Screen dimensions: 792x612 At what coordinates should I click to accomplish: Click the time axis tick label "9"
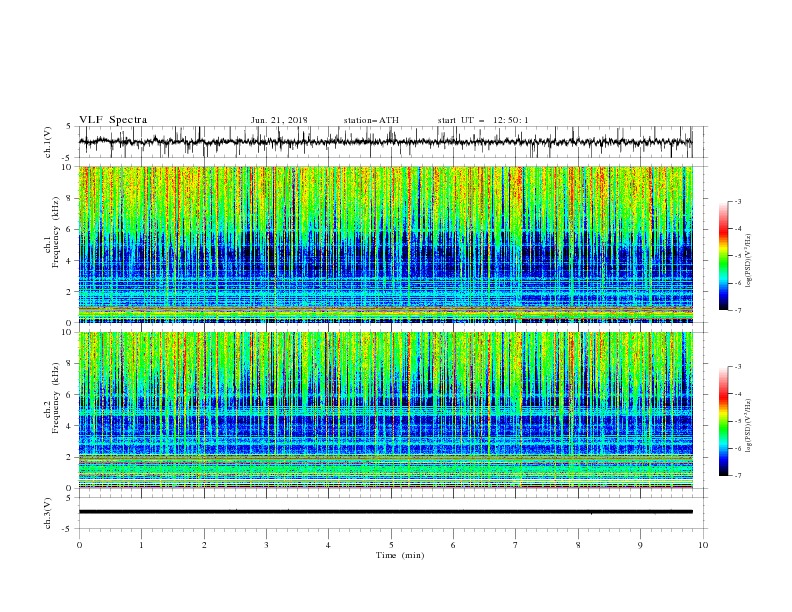click(x=640, y=545)
